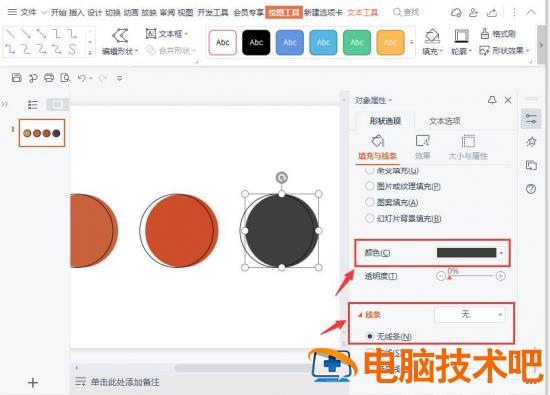Click the Print icon in quick toolbar

point(49,78)
